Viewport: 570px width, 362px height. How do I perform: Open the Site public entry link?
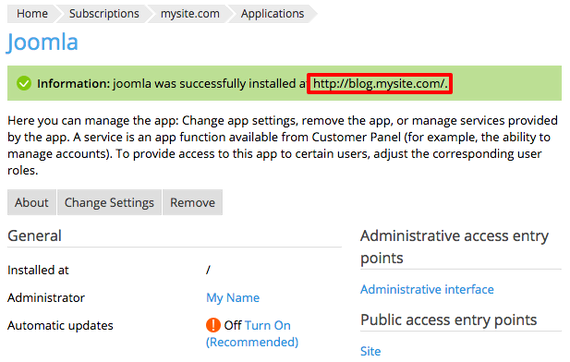[x=370, y=351]
